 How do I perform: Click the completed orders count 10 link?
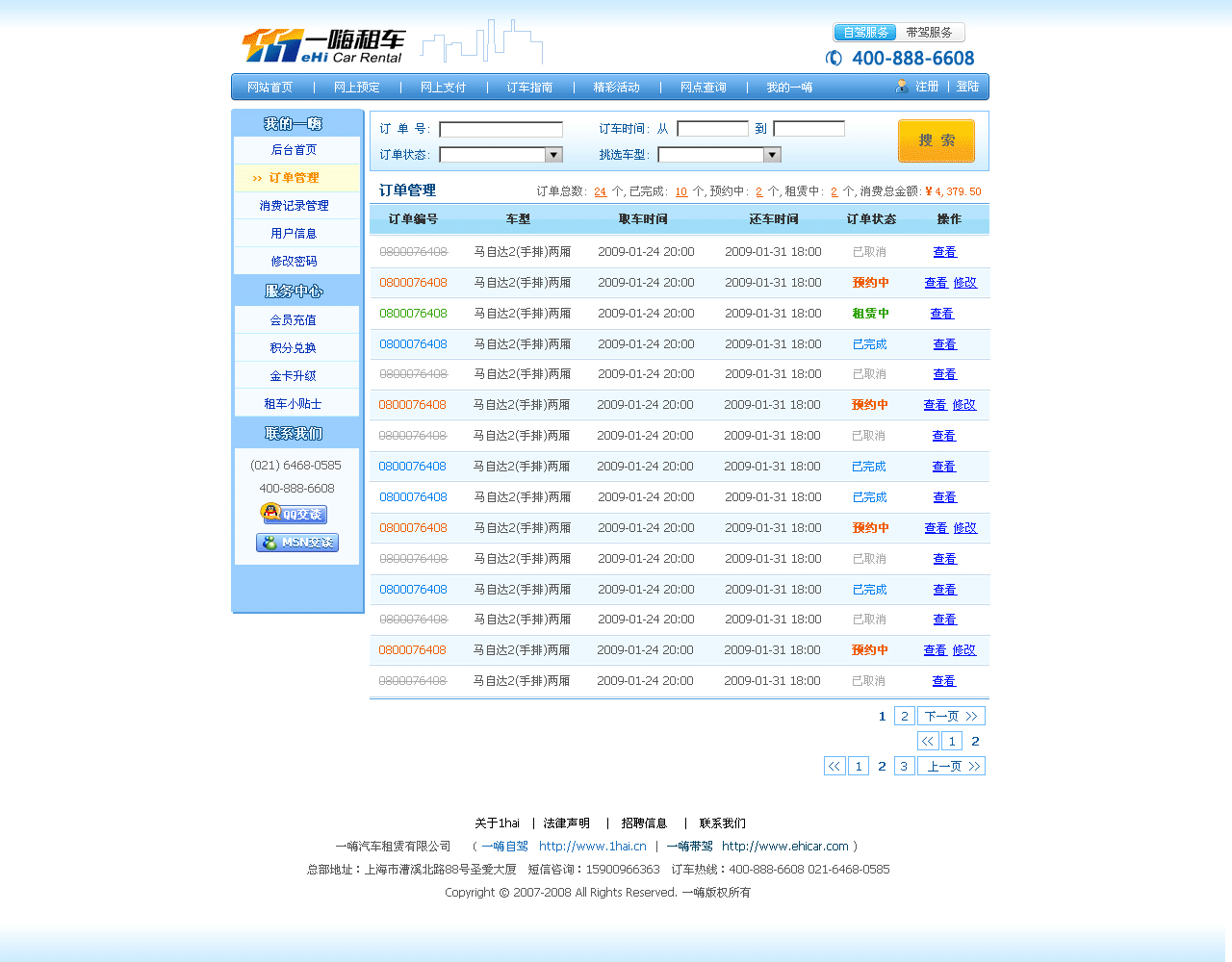[x=681, y=191]
